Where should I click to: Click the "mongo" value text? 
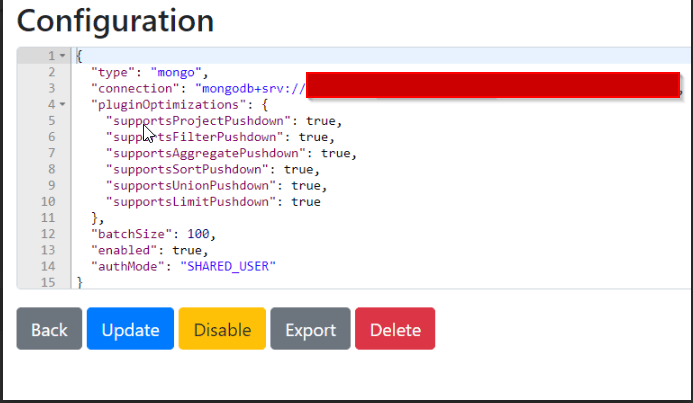(176, 72)
